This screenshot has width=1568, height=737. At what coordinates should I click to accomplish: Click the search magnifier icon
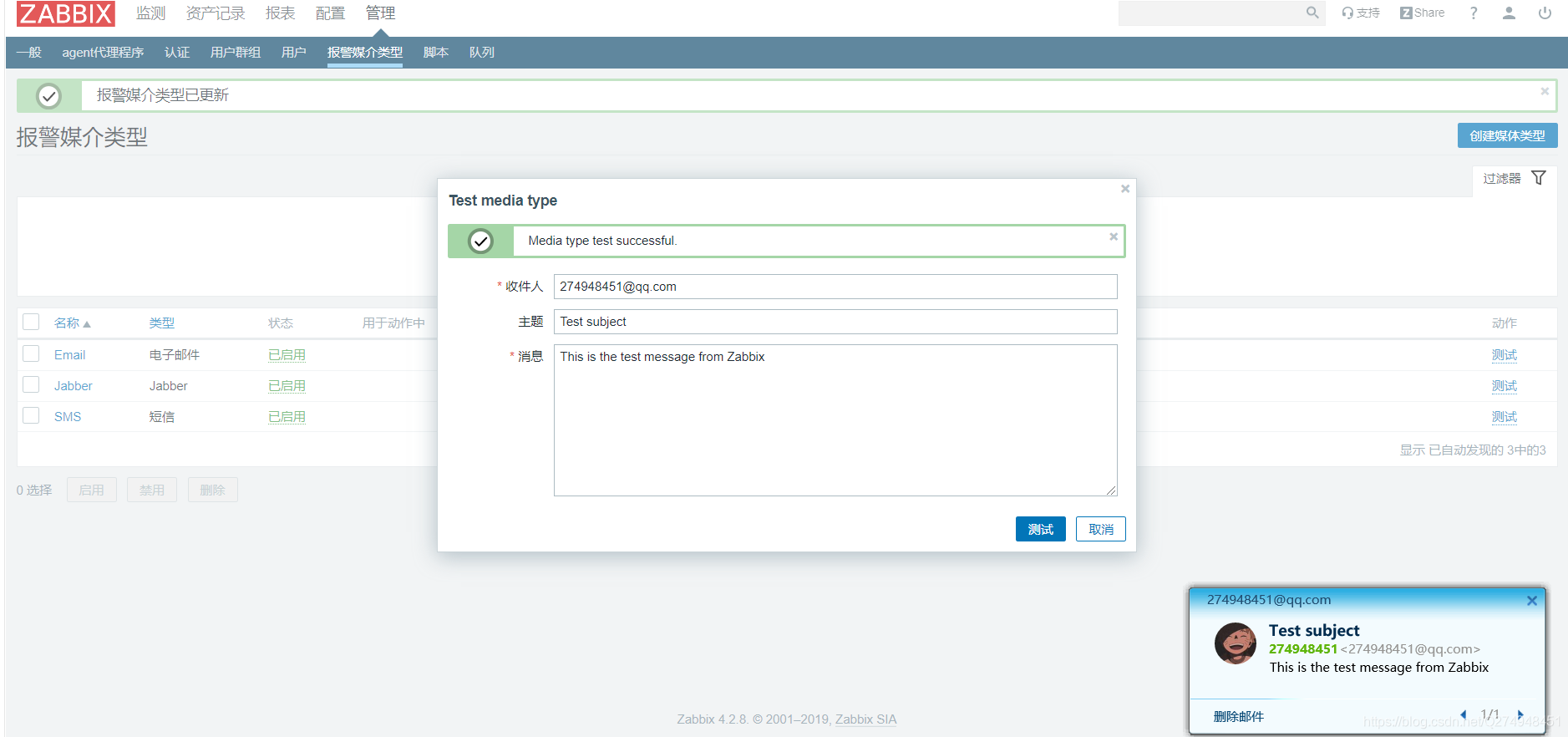click(1312, 13)
